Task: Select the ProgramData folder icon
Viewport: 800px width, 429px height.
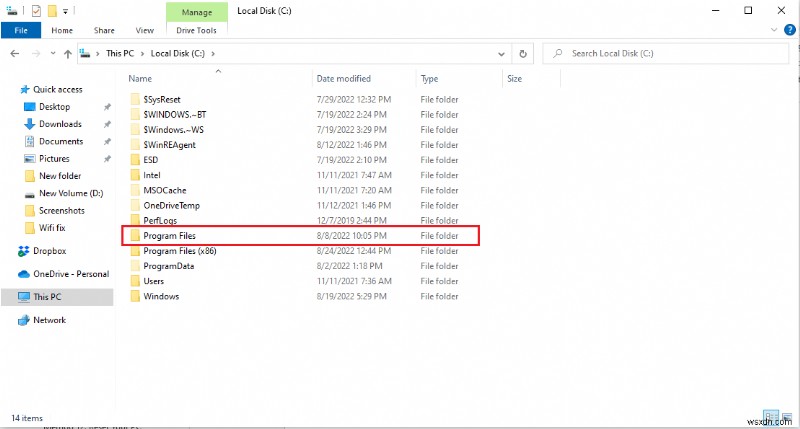Action: (135, 266)
